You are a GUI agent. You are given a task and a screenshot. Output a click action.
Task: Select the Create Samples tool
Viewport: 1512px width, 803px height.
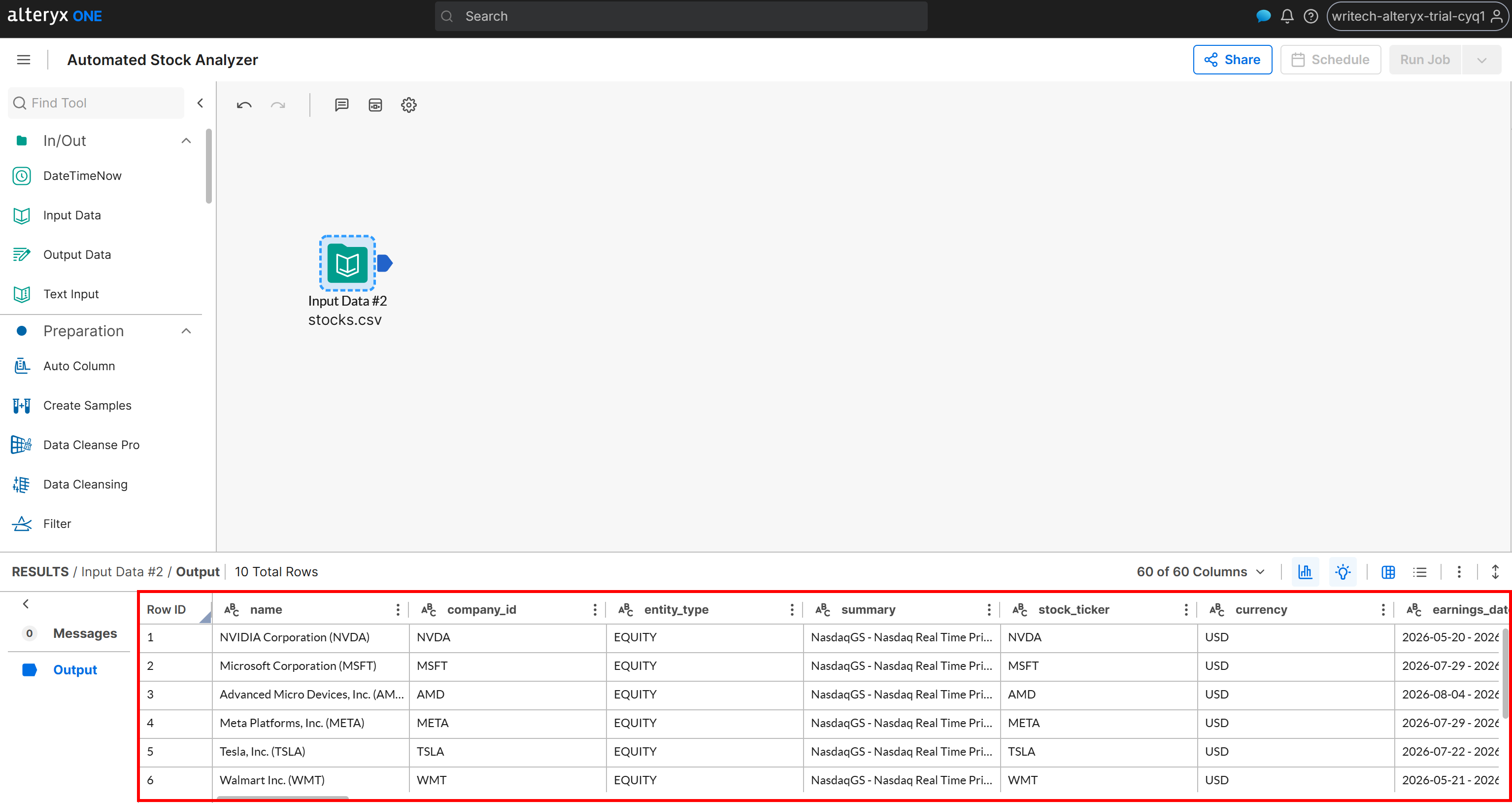87,405
